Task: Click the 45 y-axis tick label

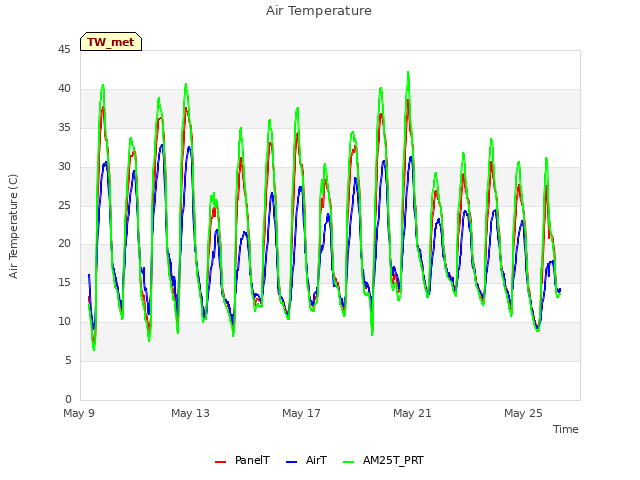Action: click(x=64, y=50)
